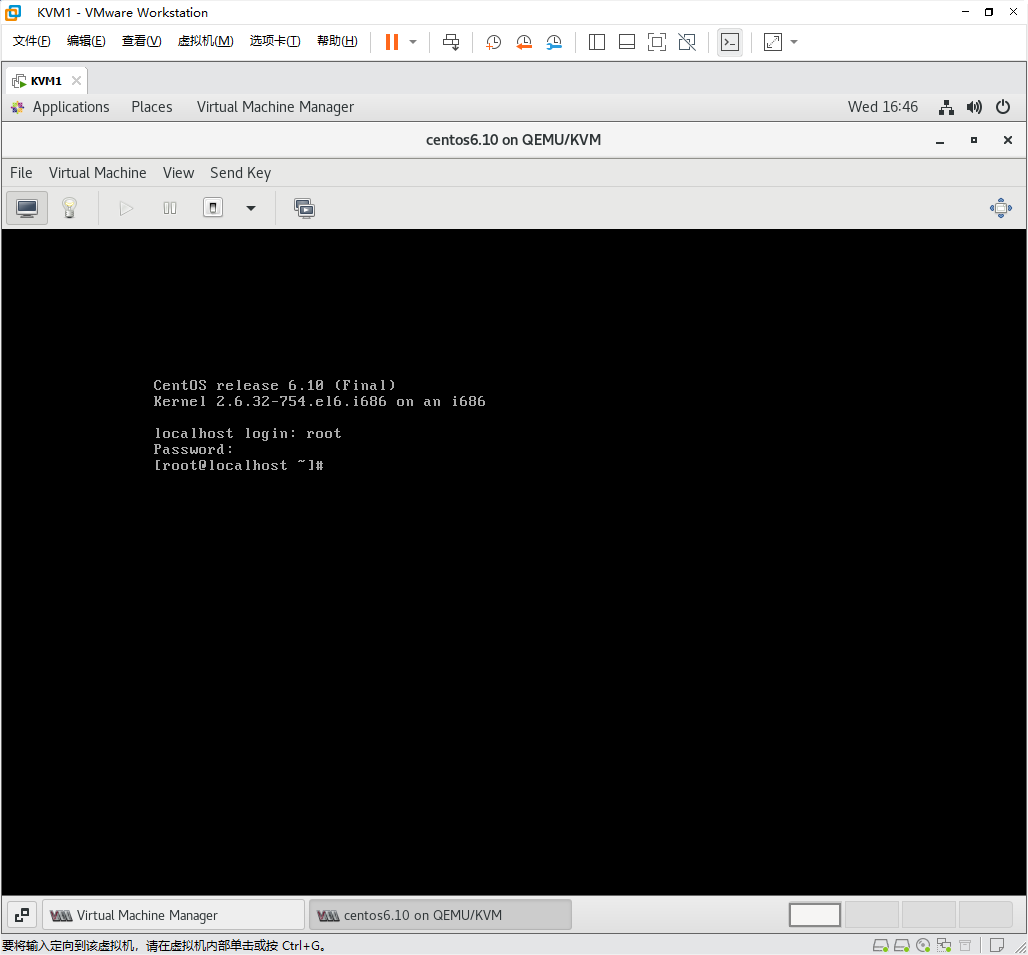
Task: Open the VMware 编辑(E) menu
Action: coord(86,41)
